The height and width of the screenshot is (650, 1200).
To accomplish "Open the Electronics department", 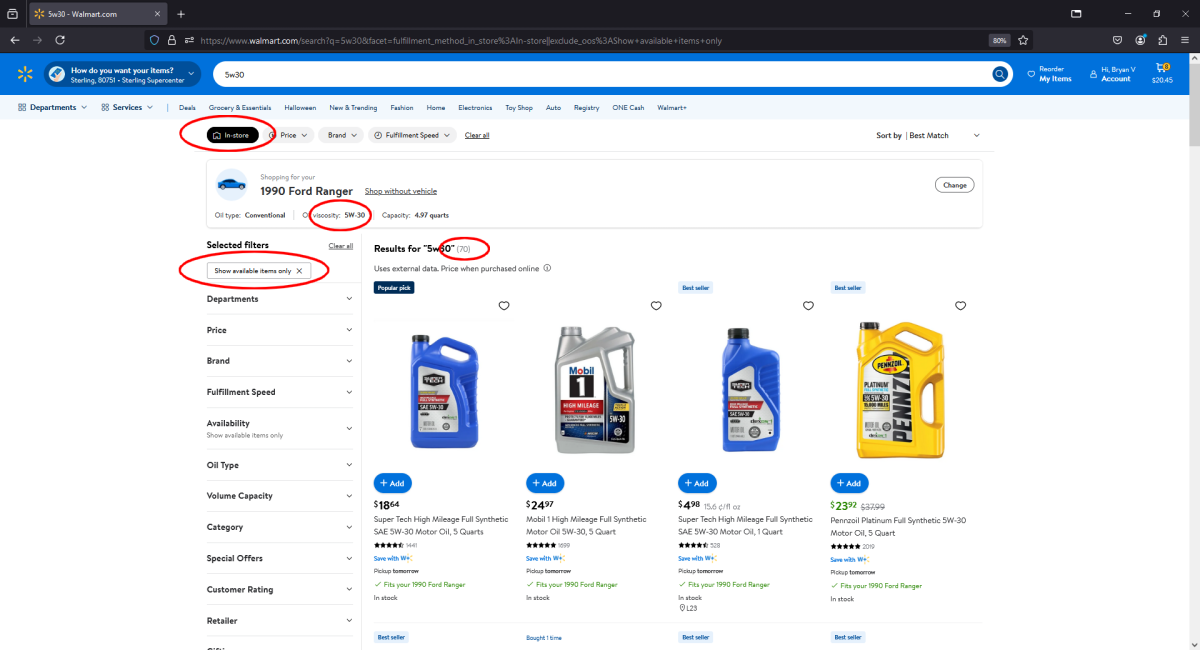I will point(475,107).
